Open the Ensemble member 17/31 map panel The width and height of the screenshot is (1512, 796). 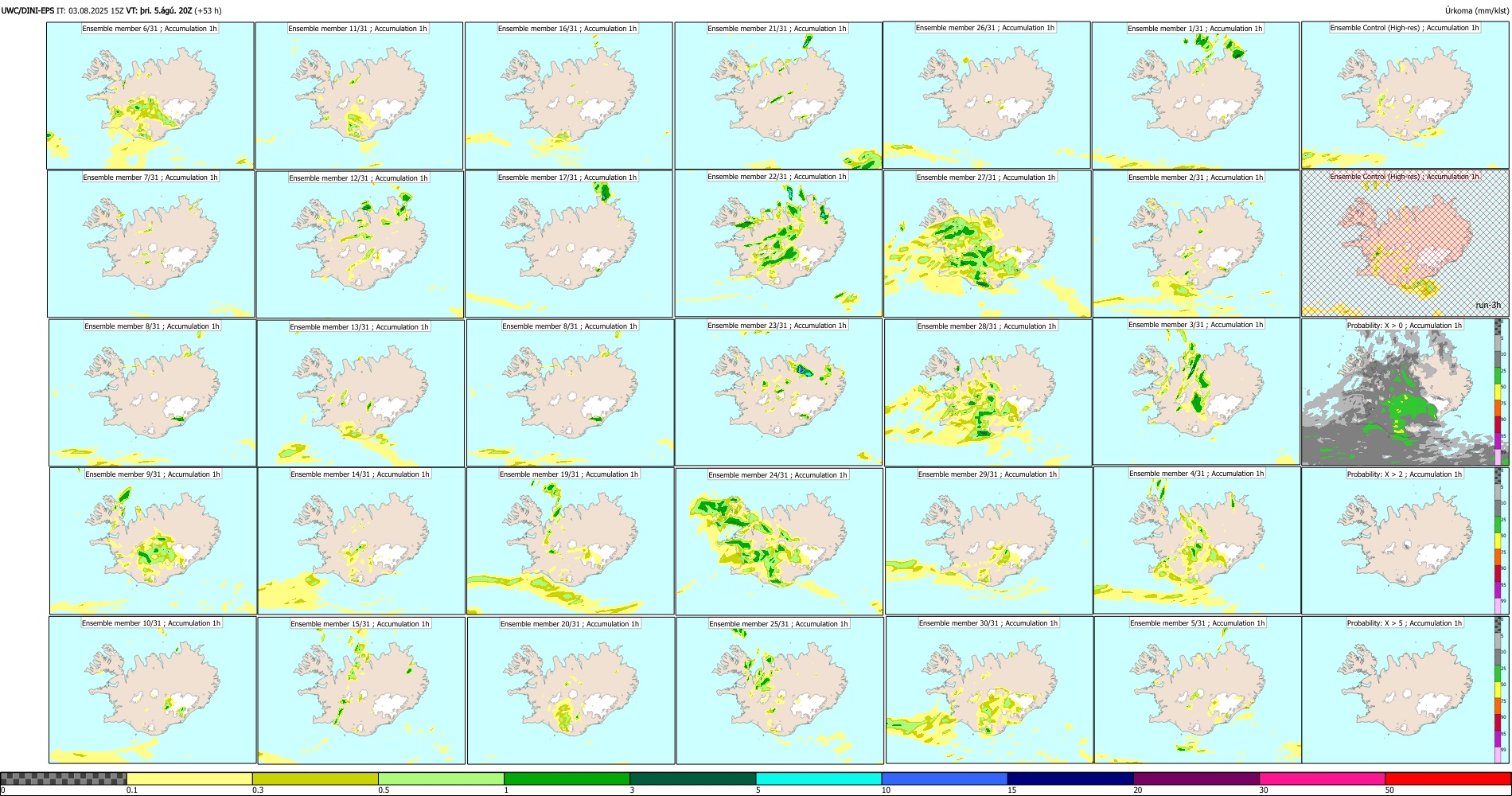click(569, 244)
